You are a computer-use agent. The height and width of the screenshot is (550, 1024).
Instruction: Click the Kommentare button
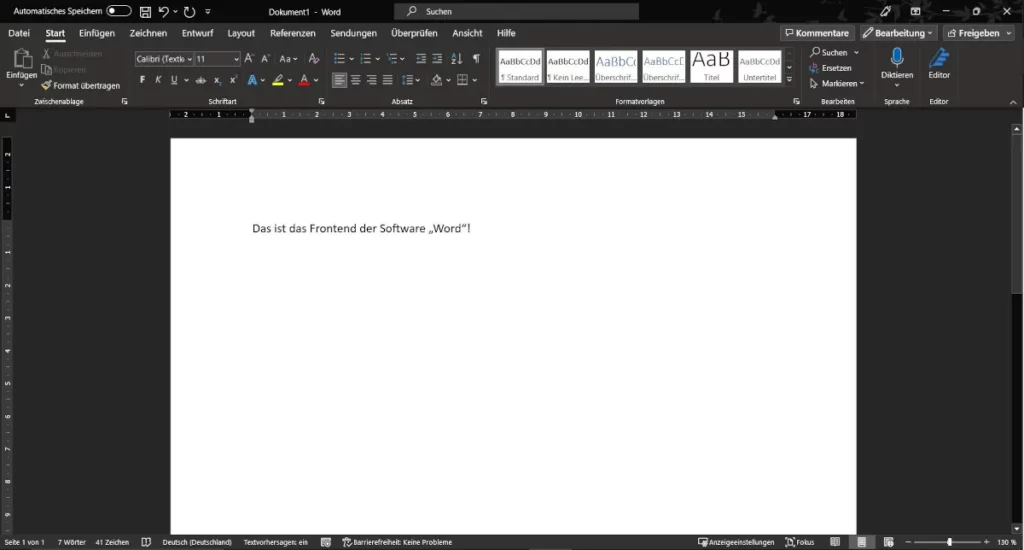click(x=817, y=33)
